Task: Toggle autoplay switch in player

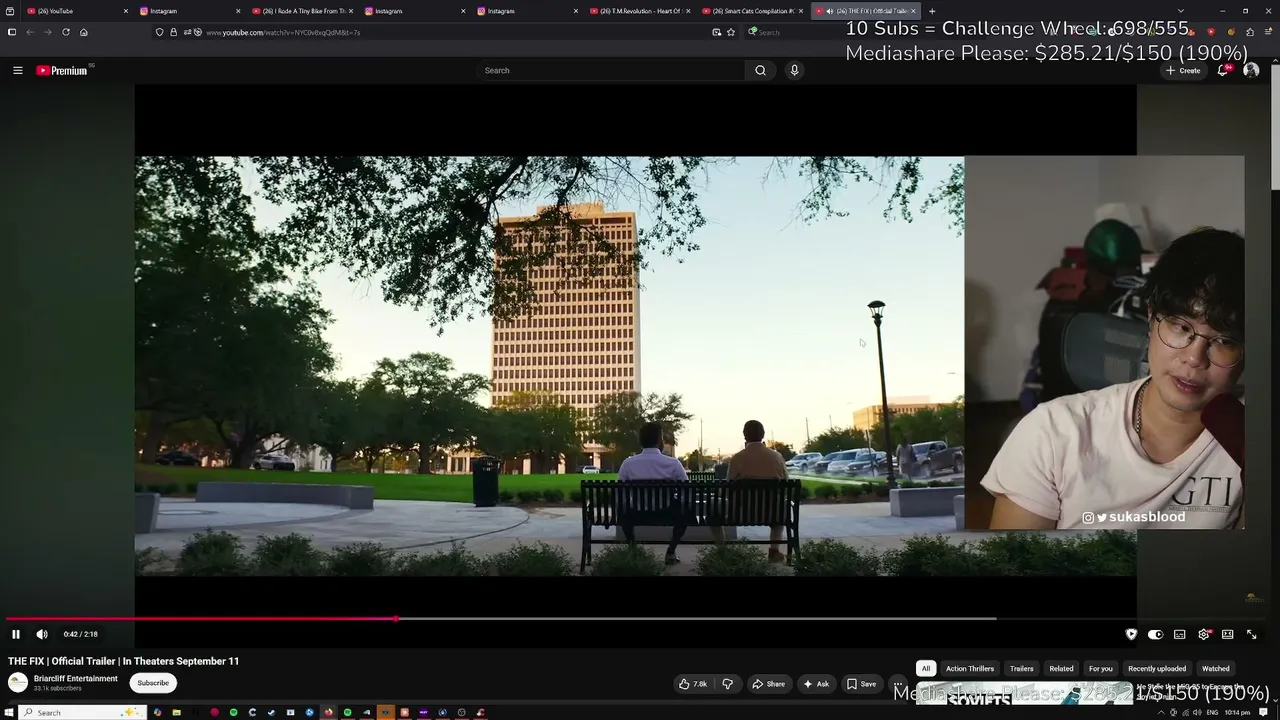Action: click(1155, 634)
